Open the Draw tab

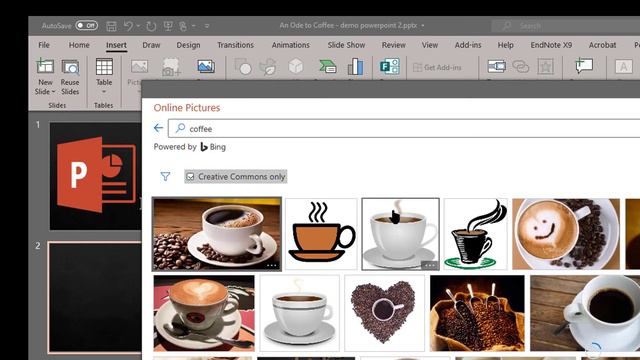point(151,45)
